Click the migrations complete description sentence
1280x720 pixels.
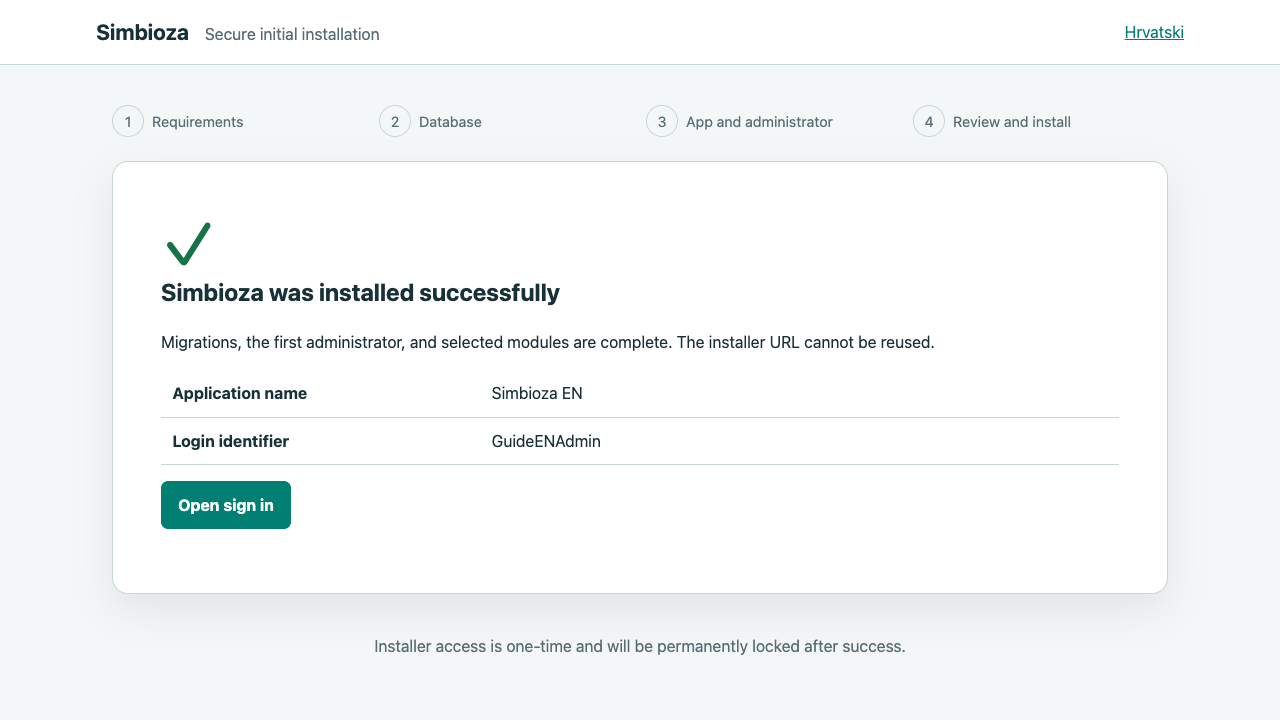(548, 342)
